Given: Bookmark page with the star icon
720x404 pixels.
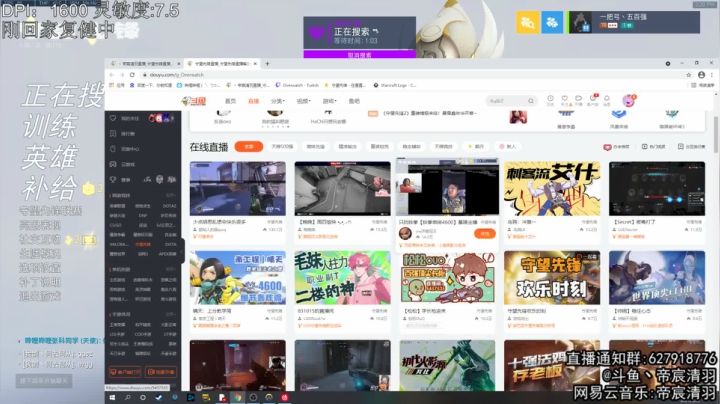Looking at the screenshot, I should (x=688, y=75).
